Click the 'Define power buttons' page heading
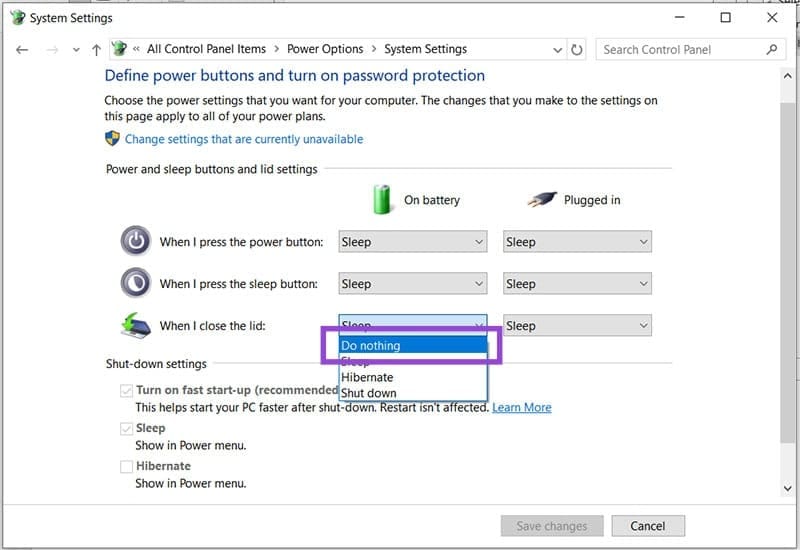Viewport: 800px width, 550px height. (x=294, y=76)
